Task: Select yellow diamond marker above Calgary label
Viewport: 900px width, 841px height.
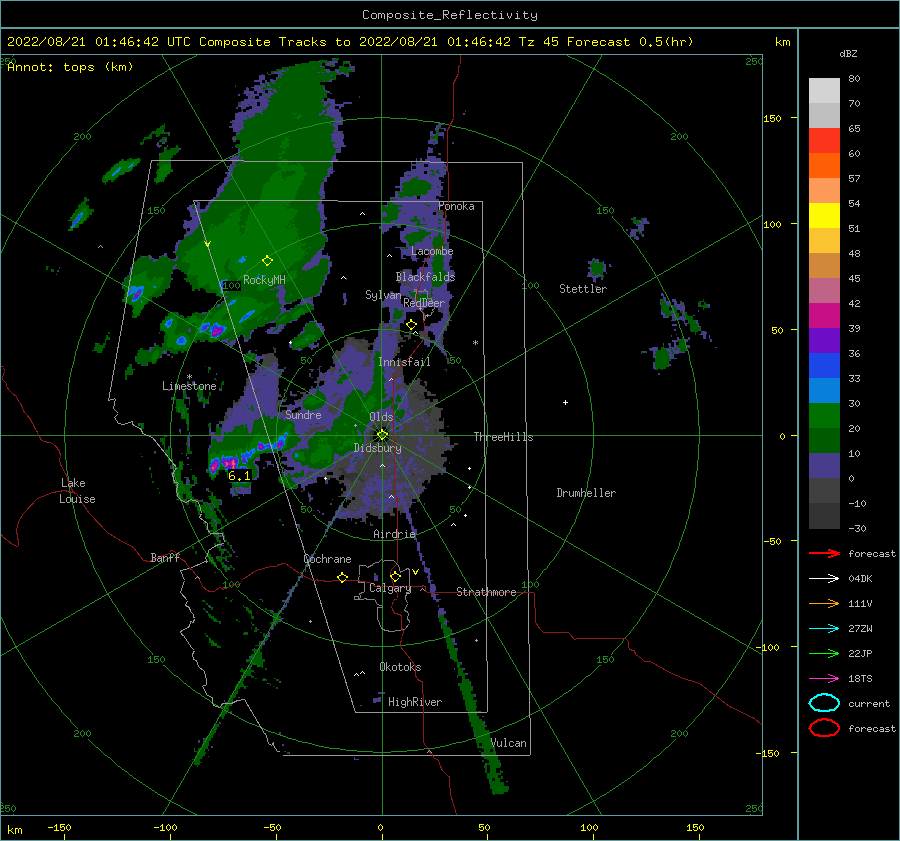Action: click(x=395, y=576)
